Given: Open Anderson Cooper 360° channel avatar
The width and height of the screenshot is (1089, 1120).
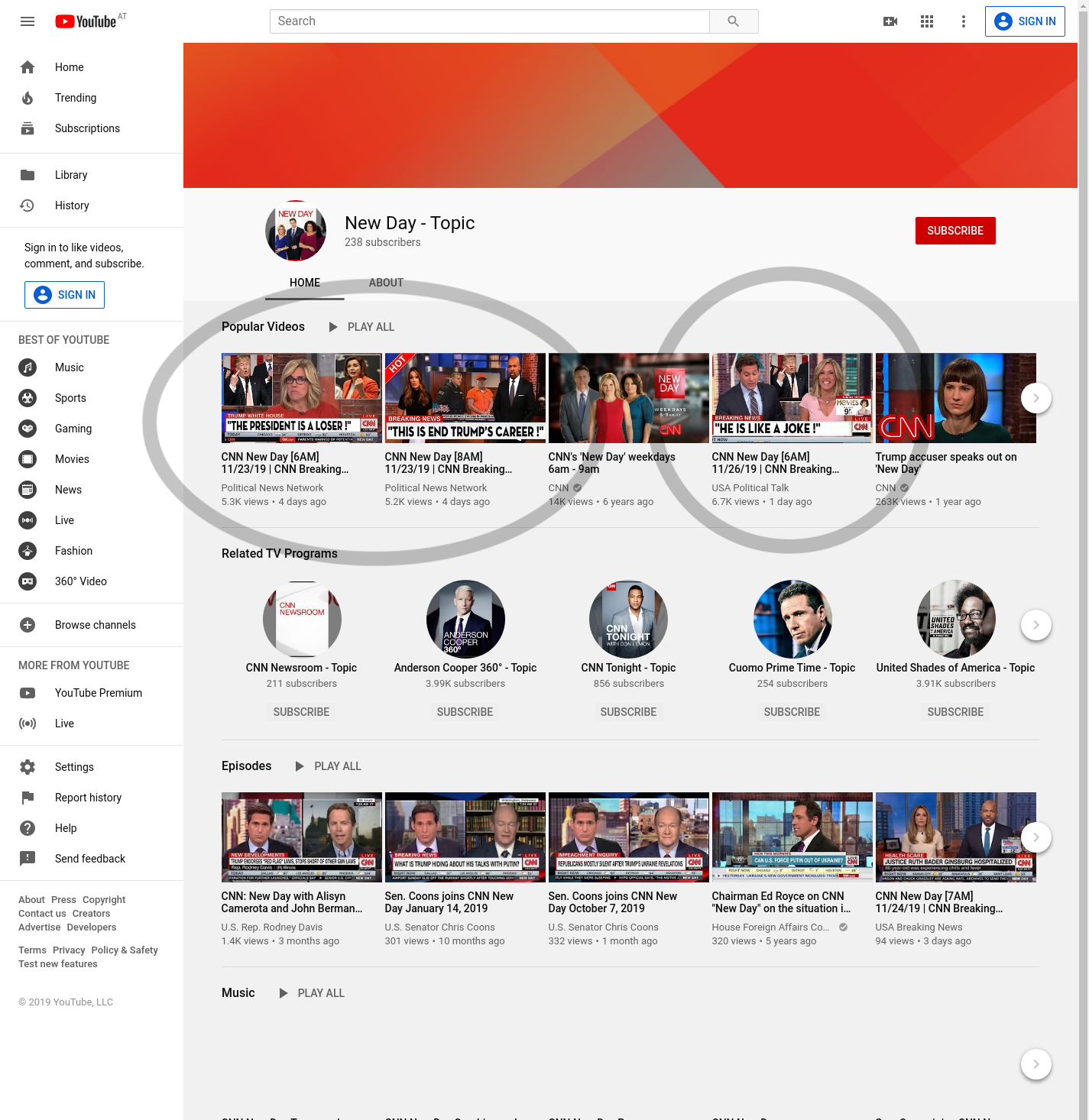Looking at the screenshot, I should point(465,619).
